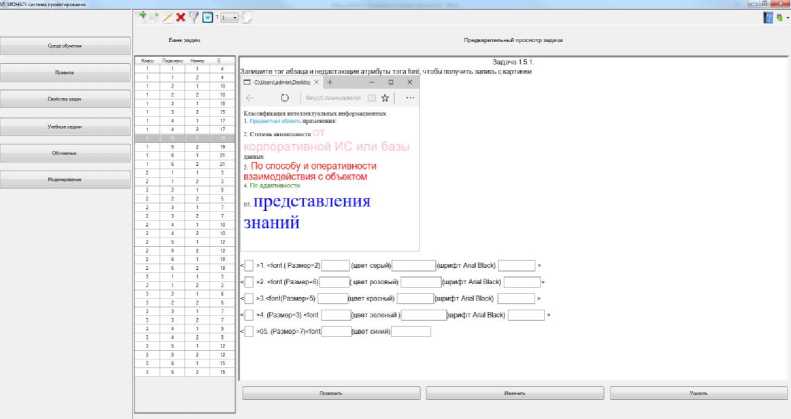Click the Arial Black font field in row 3
Image resolution: width=791 pixels, height=419 pixels.
pyautogui.click(x=517, y=298)
